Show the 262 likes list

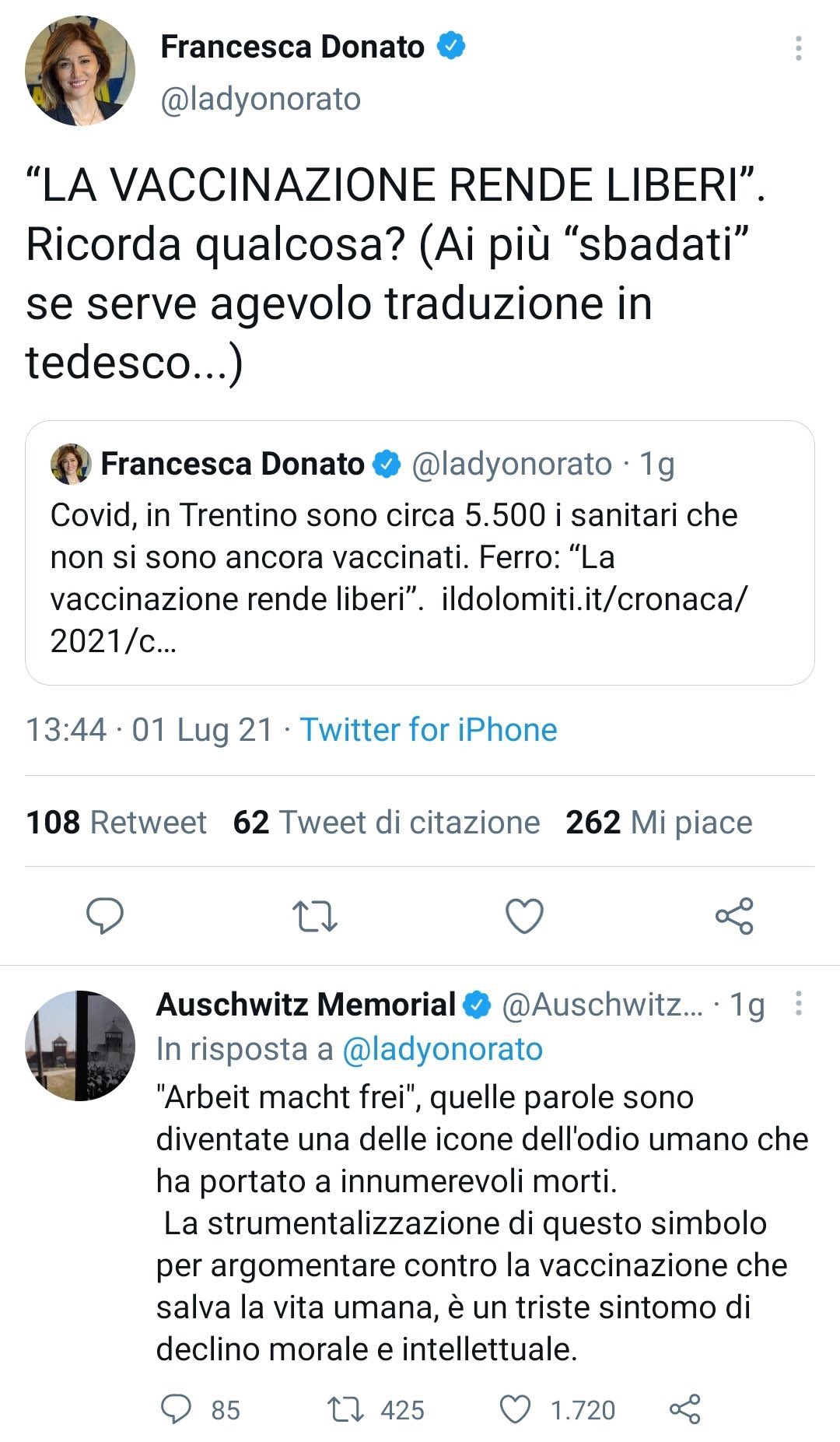point(659,823)
